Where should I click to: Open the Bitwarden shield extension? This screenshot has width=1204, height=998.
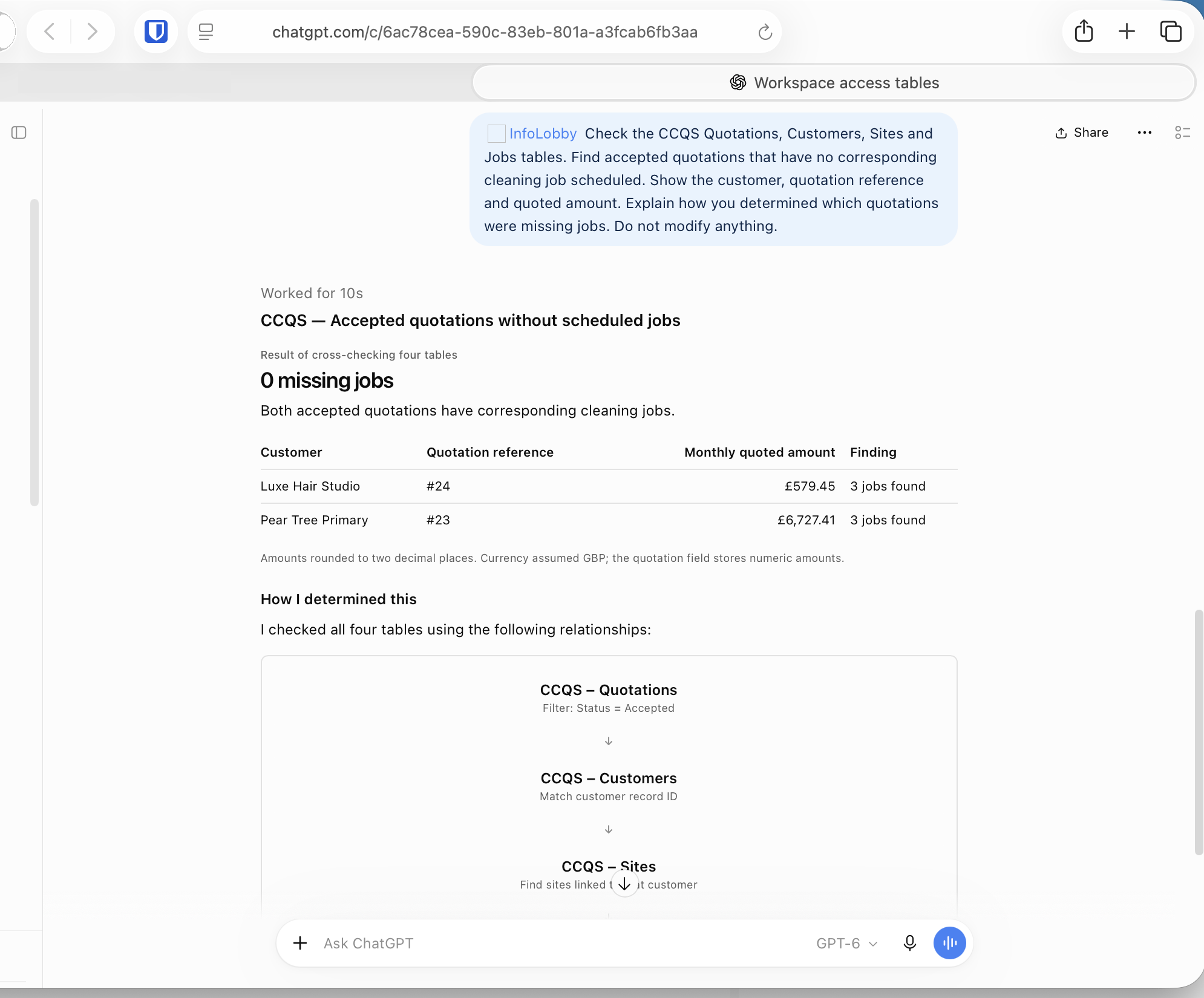156,31
